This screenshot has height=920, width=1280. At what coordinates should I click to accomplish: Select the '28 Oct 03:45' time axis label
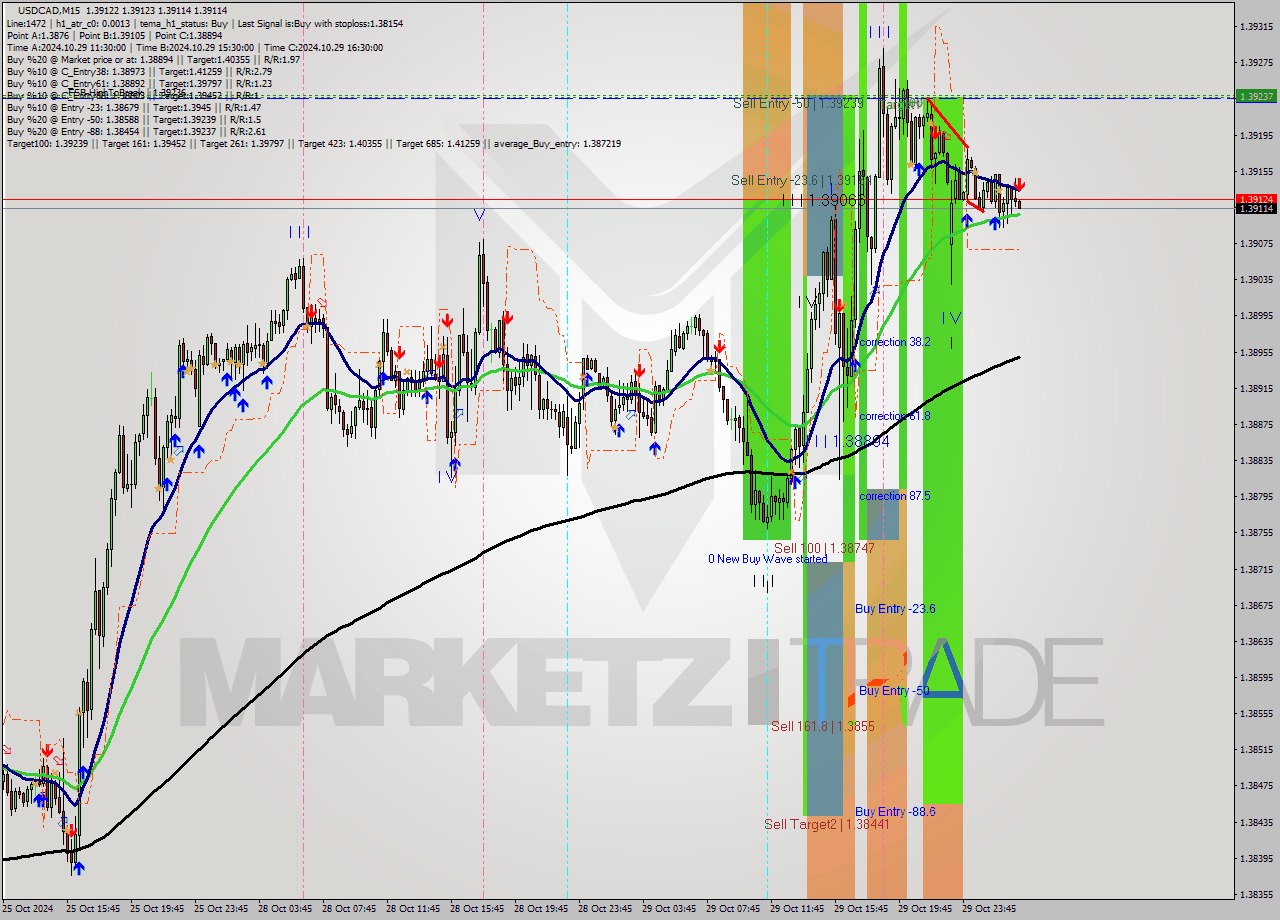(286, 909)
